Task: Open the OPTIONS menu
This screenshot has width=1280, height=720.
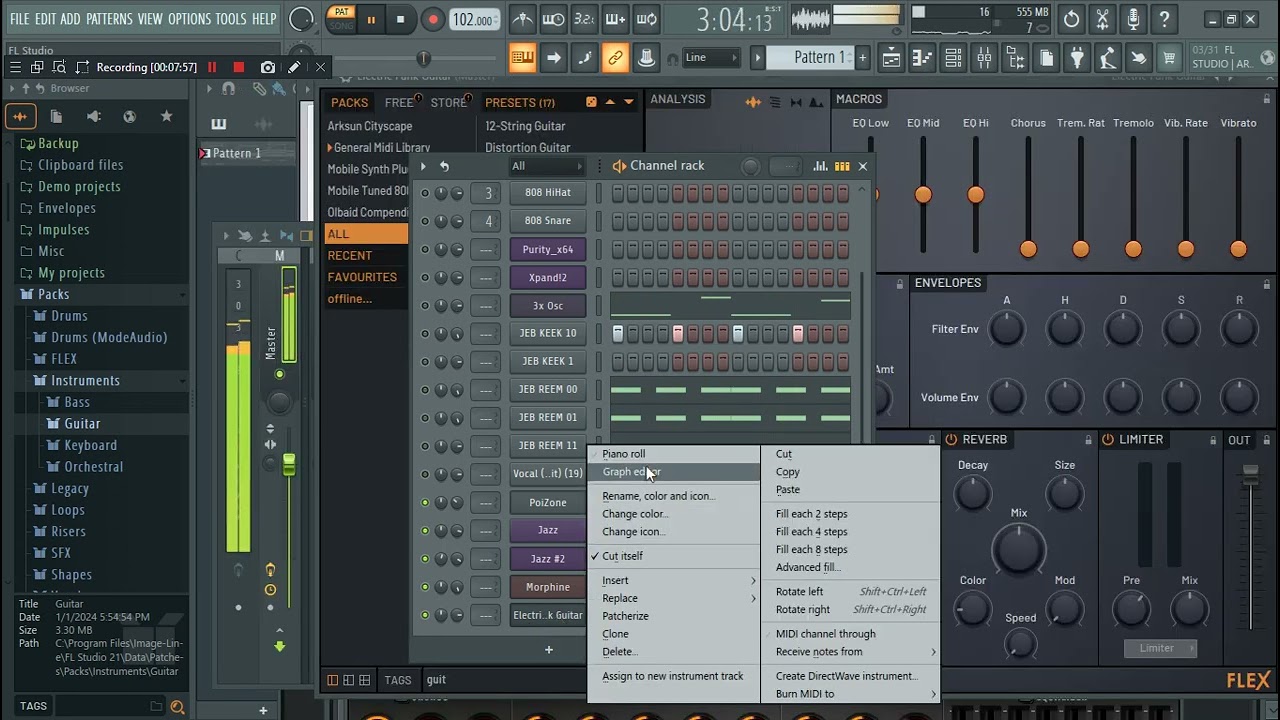Action: (x=189, y=19)
